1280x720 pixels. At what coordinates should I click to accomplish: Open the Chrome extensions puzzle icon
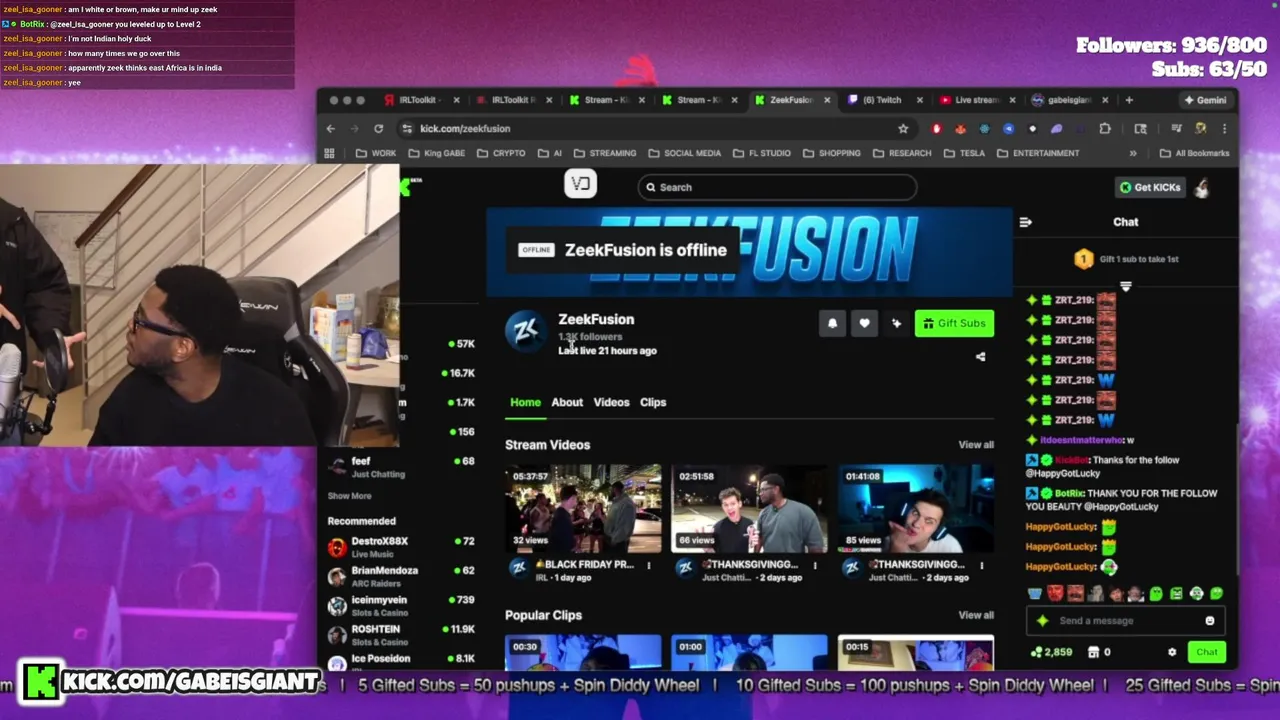pos(1105,128)
